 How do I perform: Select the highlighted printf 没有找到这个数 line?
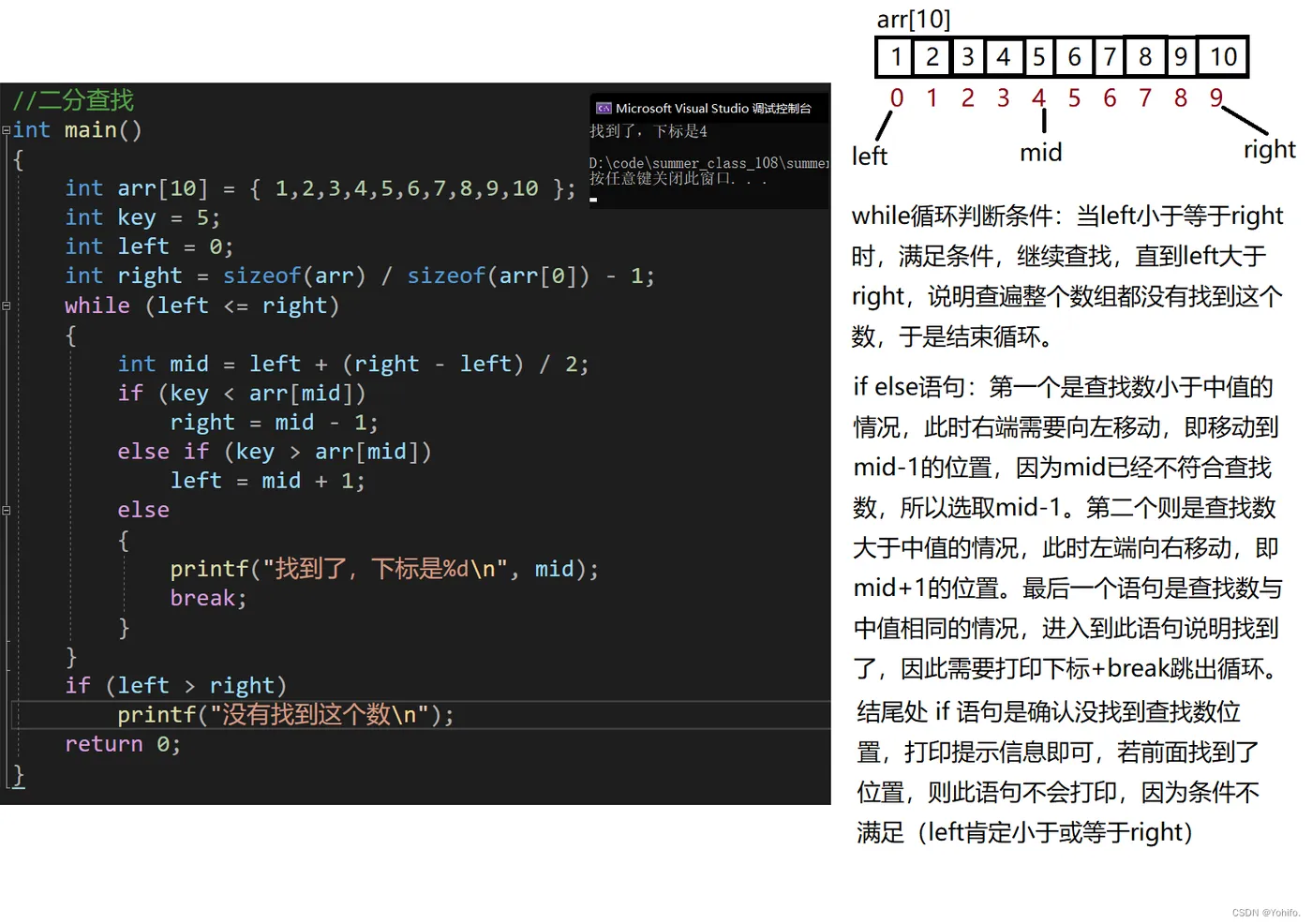click(x=285, y=714)
